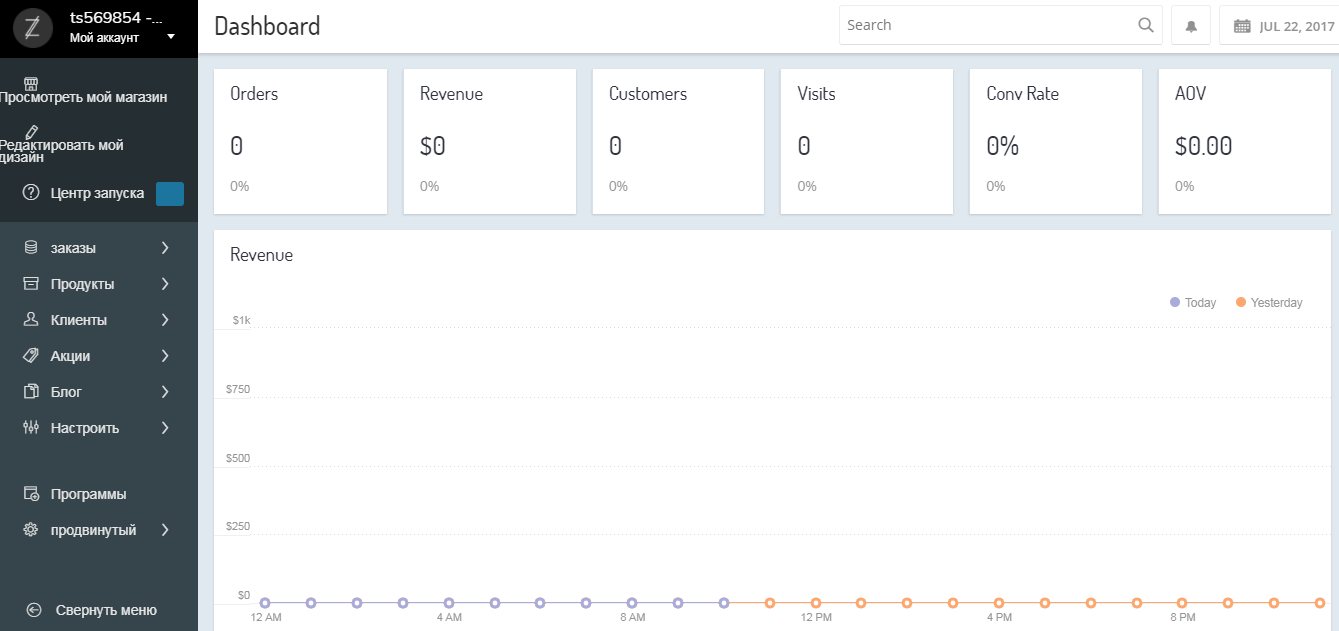Open the Клиенты menu item
Viewport: 1339px width, 631px height.
[79, 320]
